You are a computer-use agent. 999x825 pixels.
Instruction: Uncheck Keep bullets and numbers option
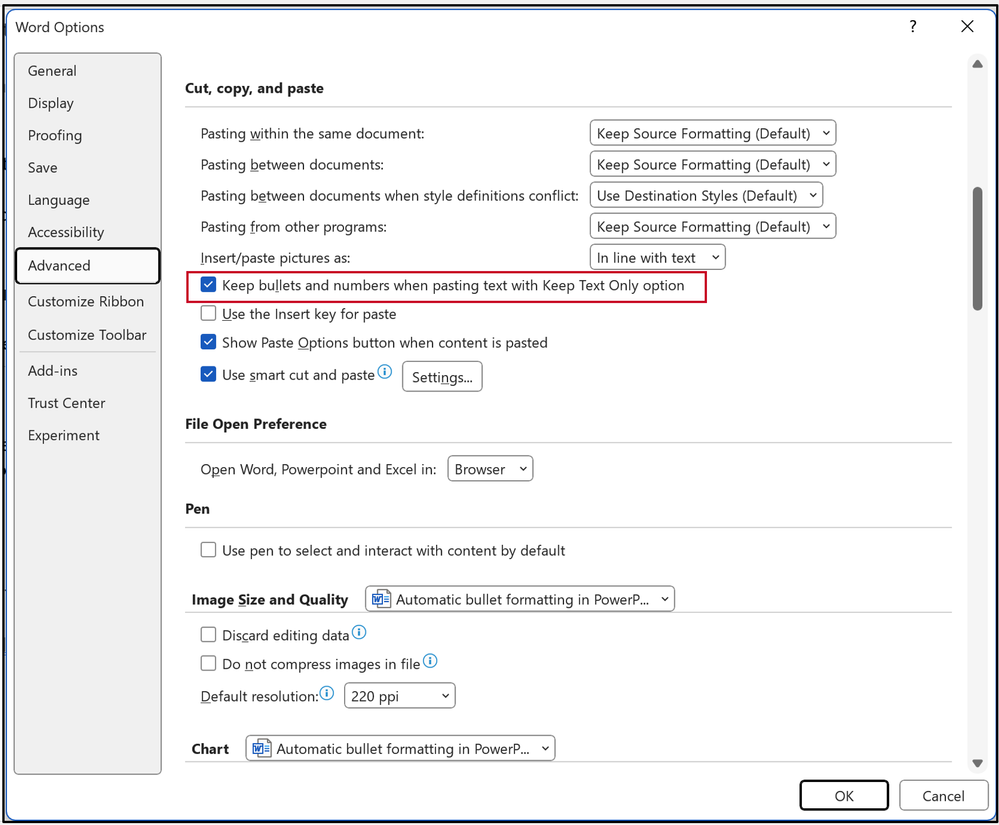coord(208,285)
